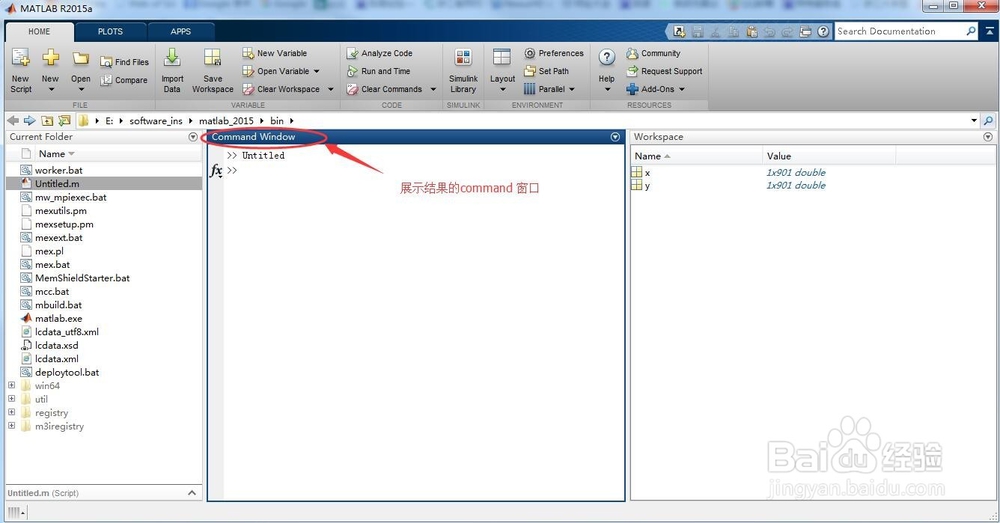The image size is (1000, 523).
Task: Click the Help question mark icon
Action: pyautogui.click(x=607, y=57)
